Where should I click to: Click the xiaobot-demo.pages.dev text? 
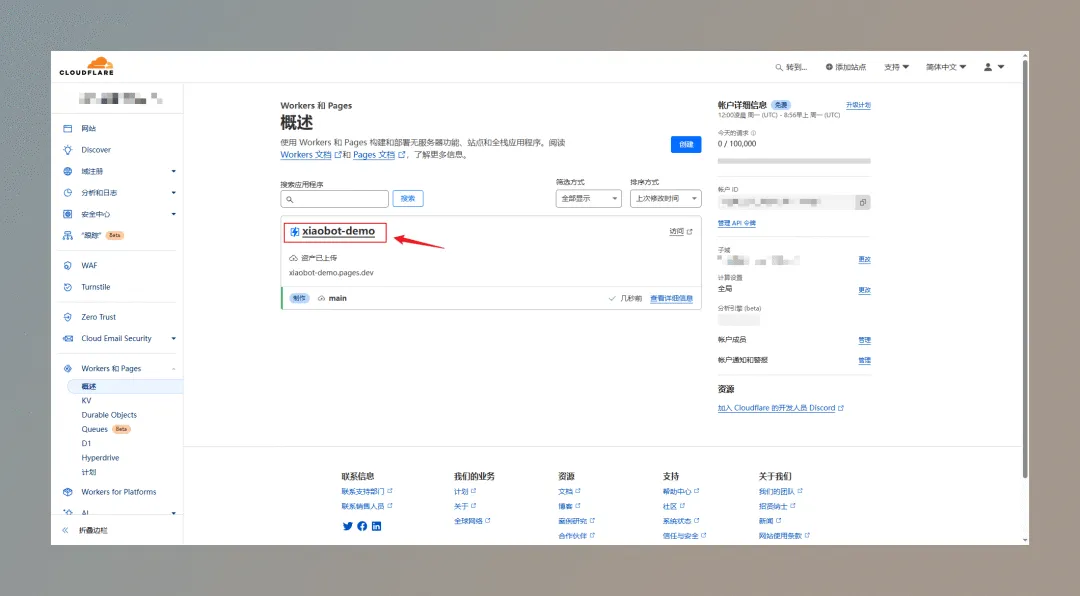click(x=331, y=273)
